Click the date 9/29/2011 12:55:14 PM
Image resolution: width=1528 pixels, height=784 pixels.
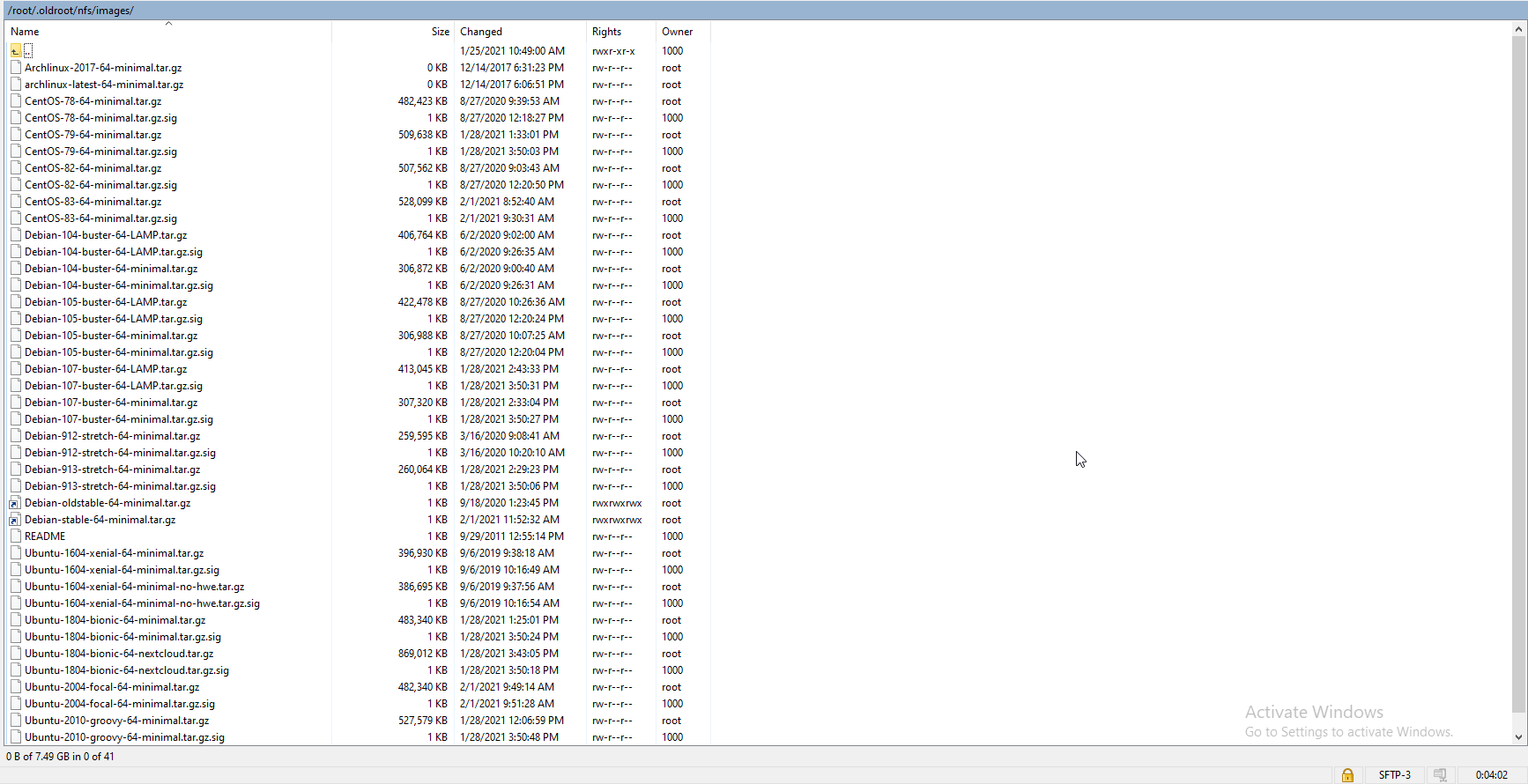click(512, 536)
